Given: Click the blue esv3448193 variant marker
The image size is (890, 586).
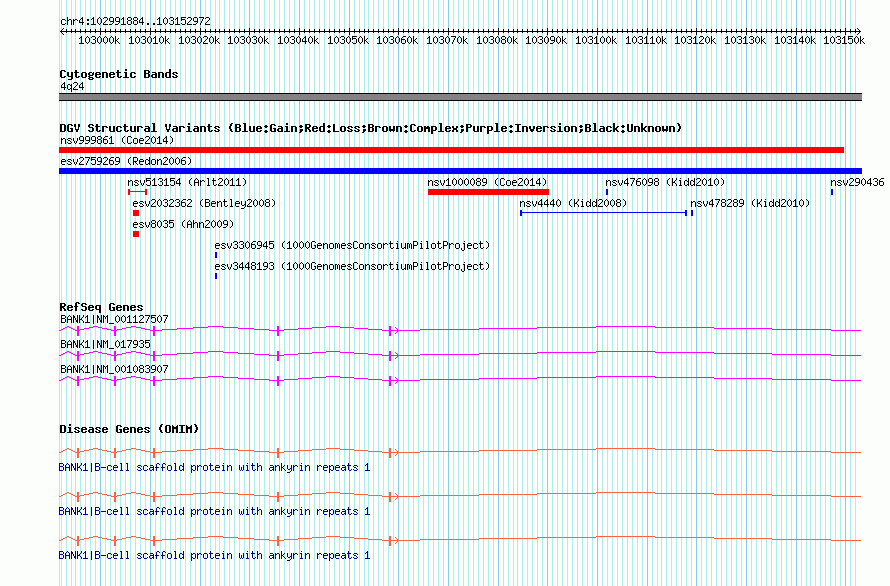Looking at the screenshot, I should tap(216, 276).
